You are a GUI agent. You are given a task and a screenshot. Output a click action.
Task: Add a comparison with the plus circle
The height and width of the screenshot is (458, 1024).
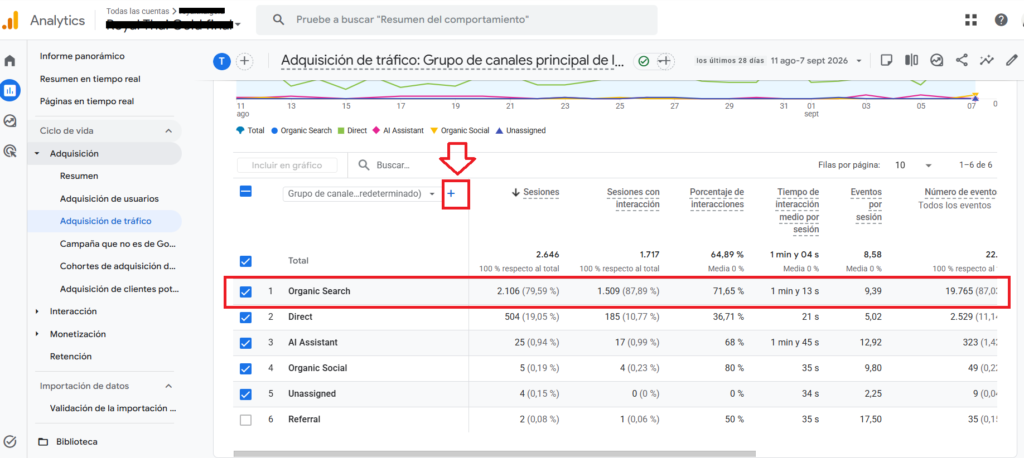tap(244, 61)
